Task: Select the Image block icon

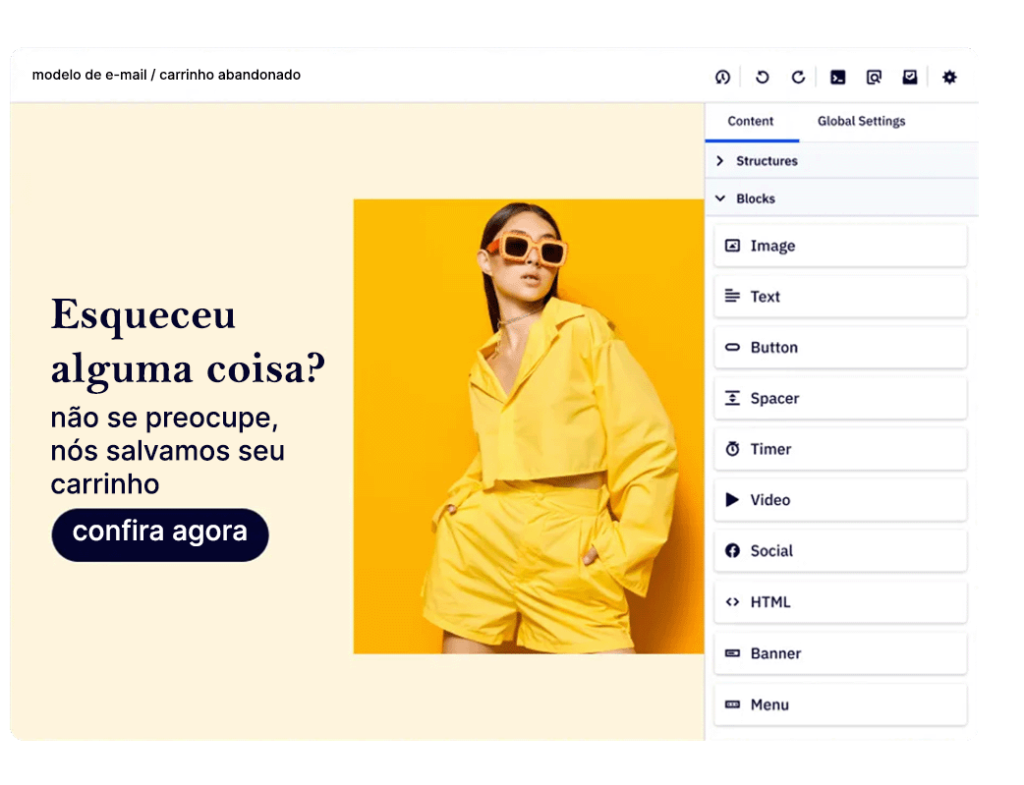Action: coord(733,246)
